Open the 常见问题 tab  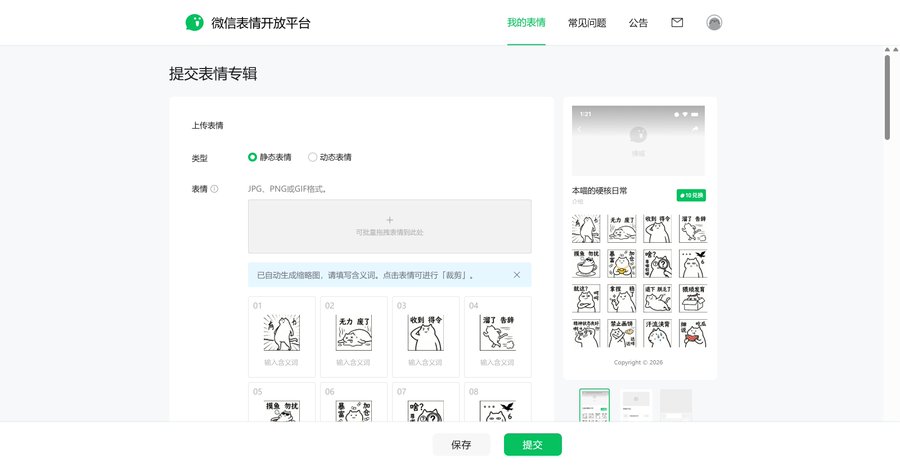pos(587,23)
